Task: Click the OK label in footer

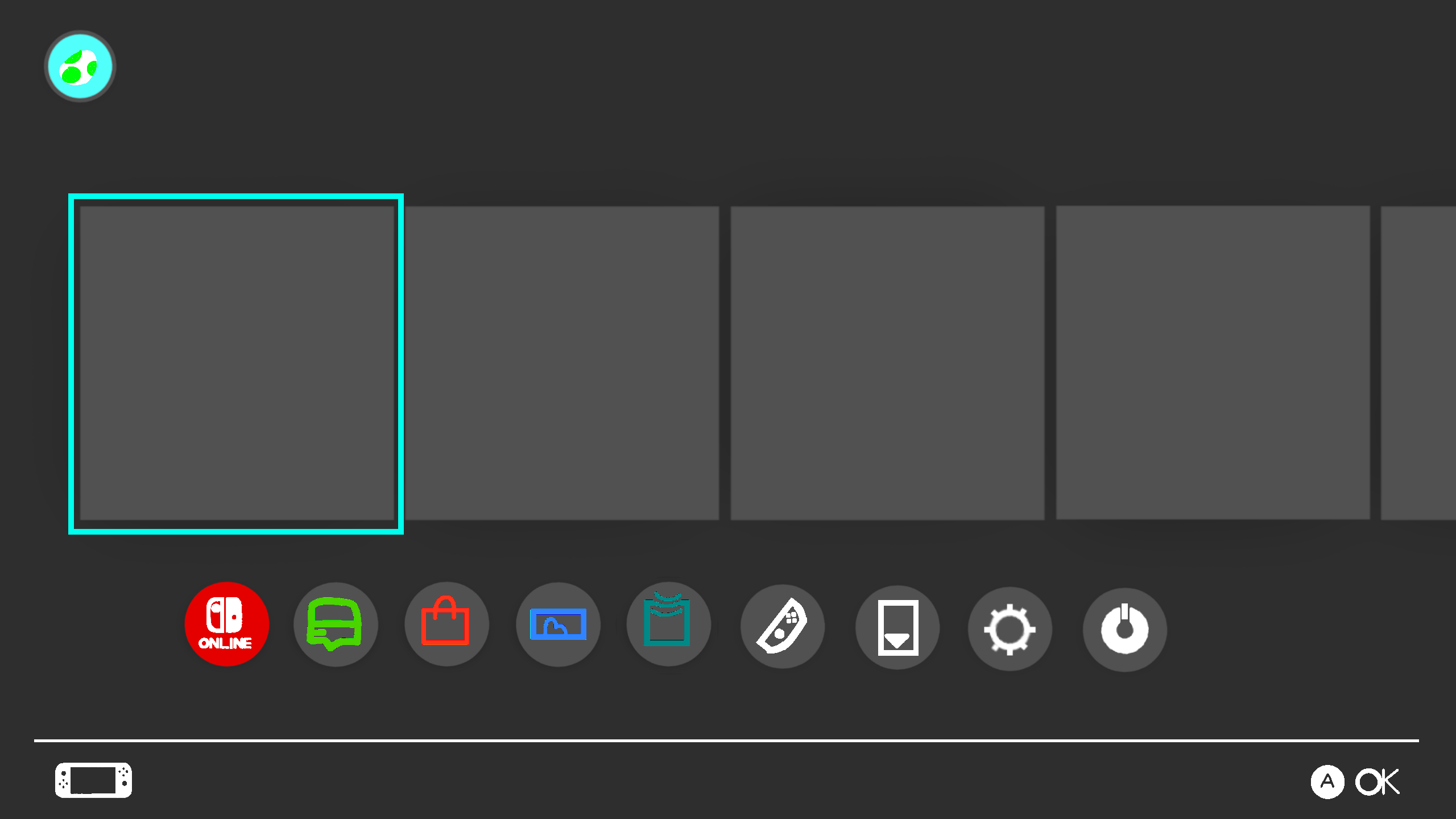Action: click(x=1377, y=782)
